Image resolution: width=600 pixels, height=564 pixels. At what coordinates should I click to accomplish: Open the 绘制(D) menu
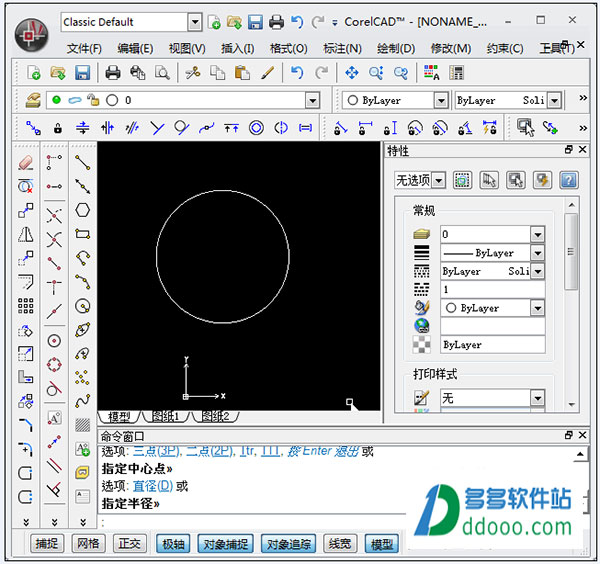pos(396,49)
